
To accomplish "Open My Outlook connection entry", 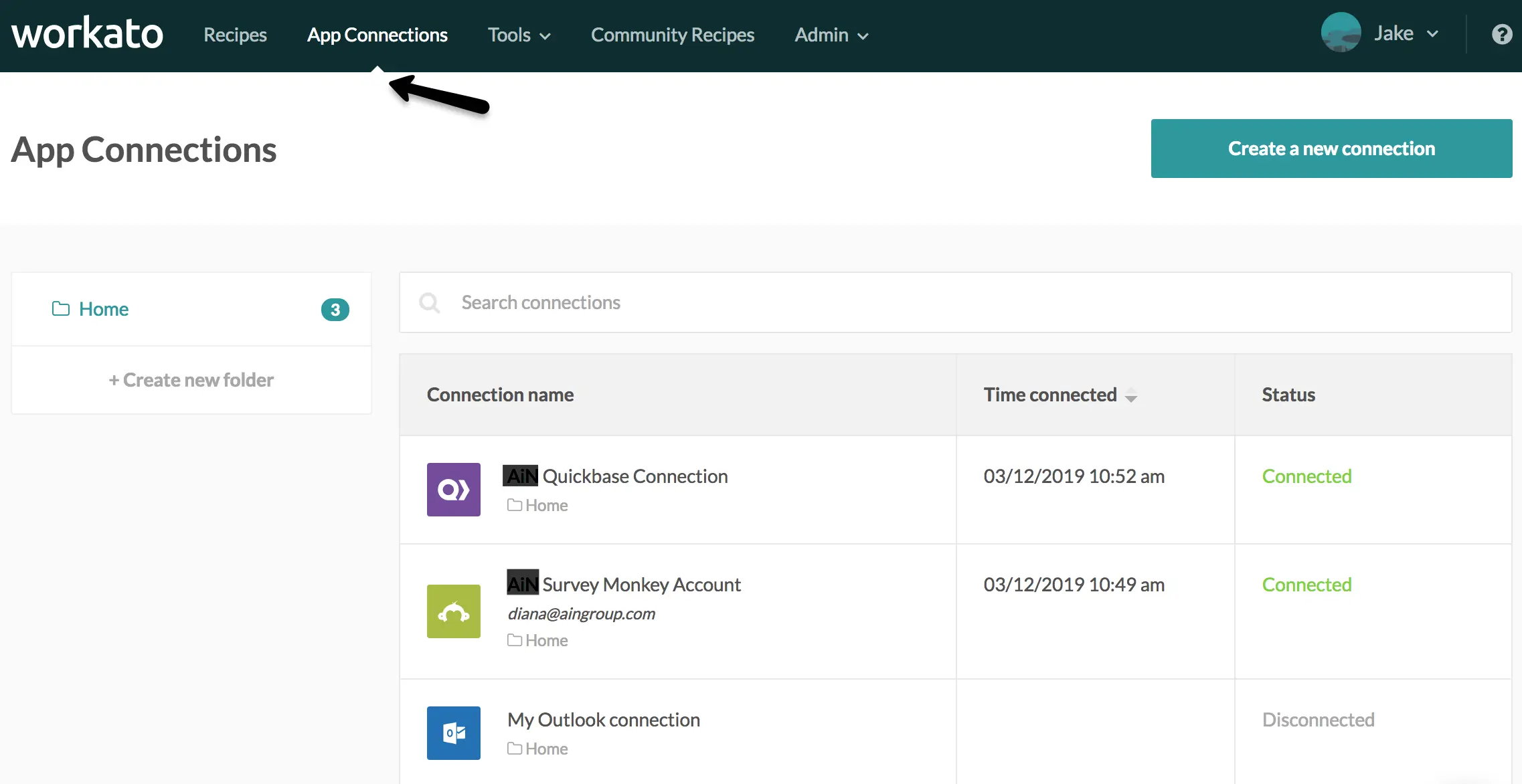I will pos(604,720).
